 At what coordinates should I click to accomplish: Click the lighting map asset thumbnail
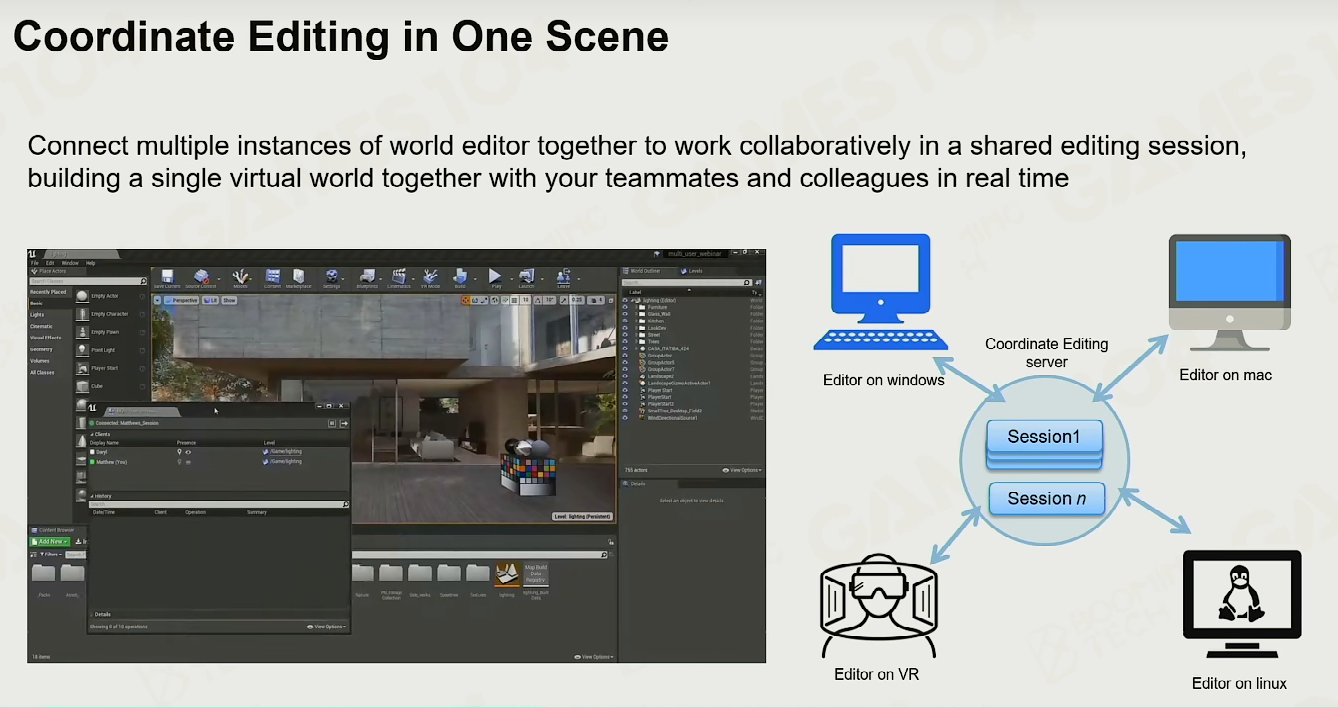(507, 574)
